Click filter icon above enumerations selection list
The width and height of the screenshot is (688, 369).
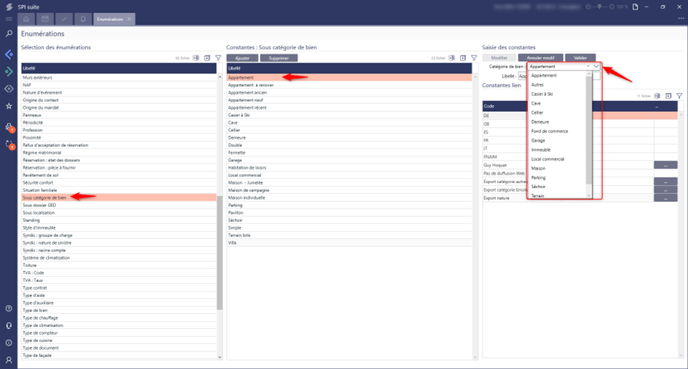pyautogui.click(x=218, y=58)
